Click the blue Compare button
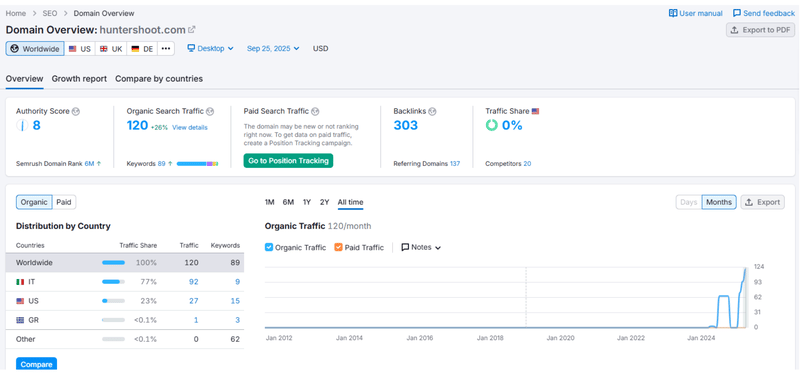This screenshot has height=375, width=800. coord(36,364)
